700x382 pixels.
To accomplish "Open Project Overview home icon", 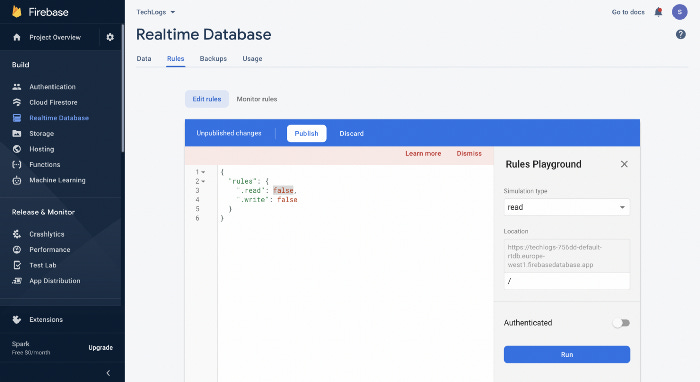I will [17, 37].
